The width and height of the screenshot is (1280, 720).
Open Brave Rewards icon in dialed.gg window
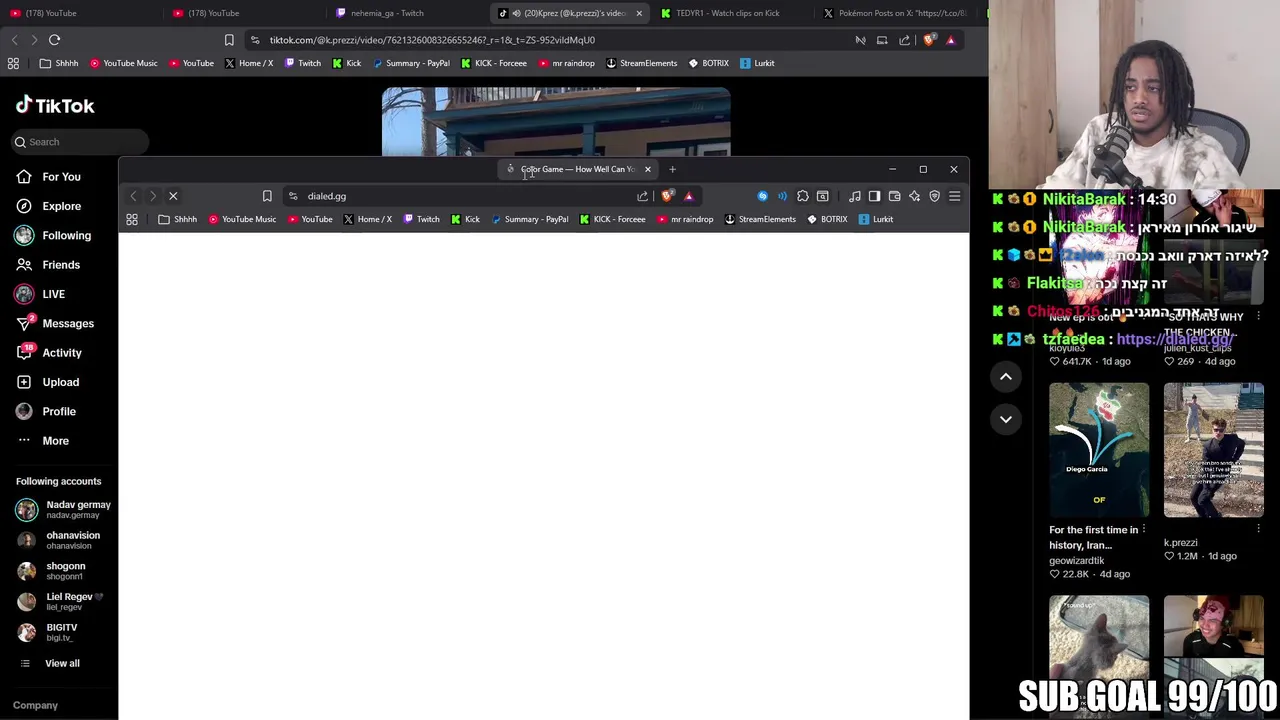point(688,196)
